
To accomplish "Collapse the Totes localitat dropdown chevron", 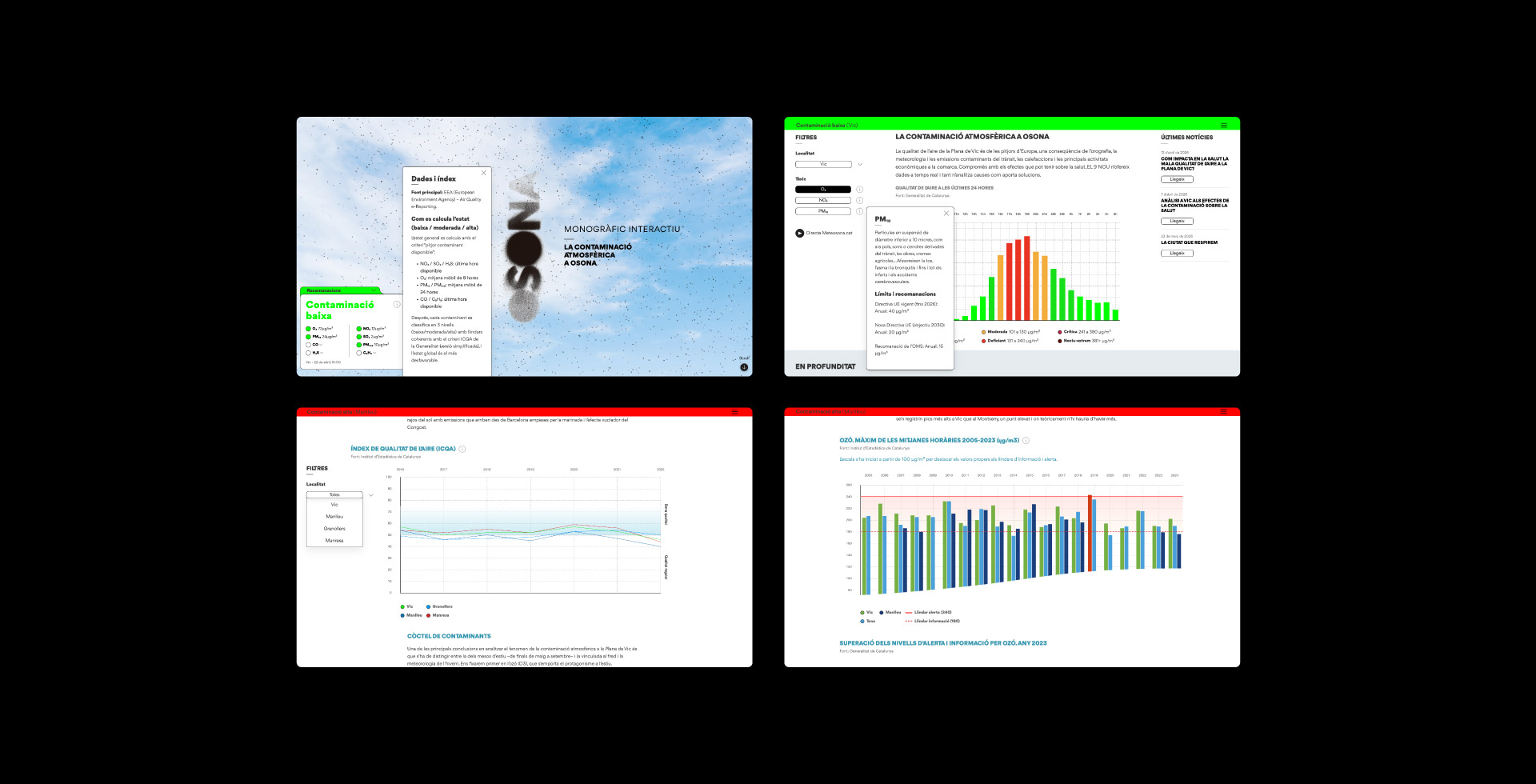I will point(370,495).
